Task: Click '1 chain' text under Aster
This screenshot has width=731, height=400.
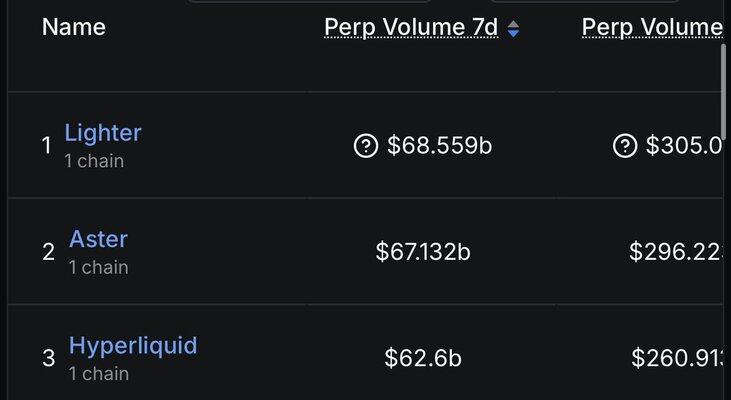Action: point(98,267)
